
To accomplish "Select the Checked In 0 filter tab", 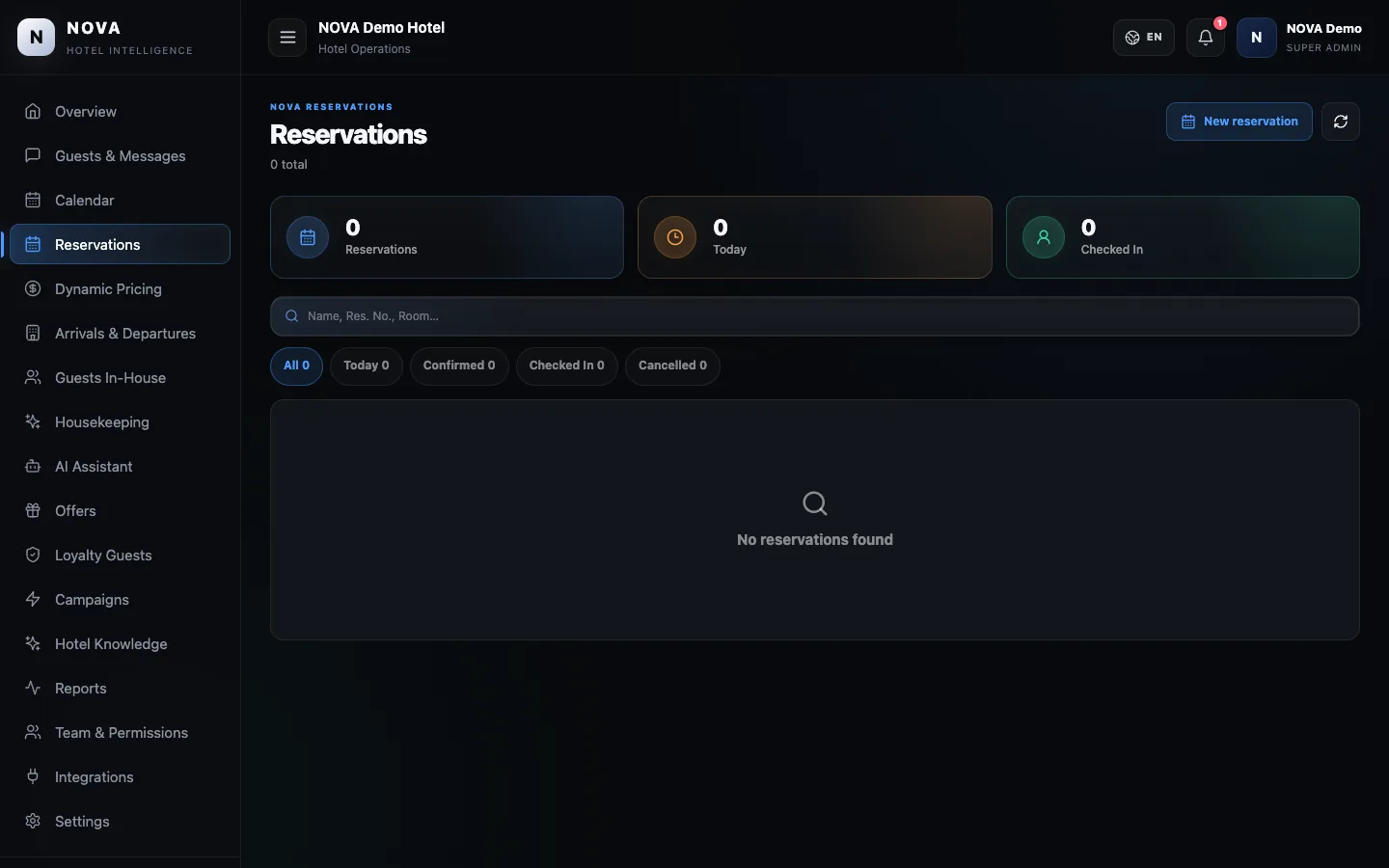I will [567, 366].
